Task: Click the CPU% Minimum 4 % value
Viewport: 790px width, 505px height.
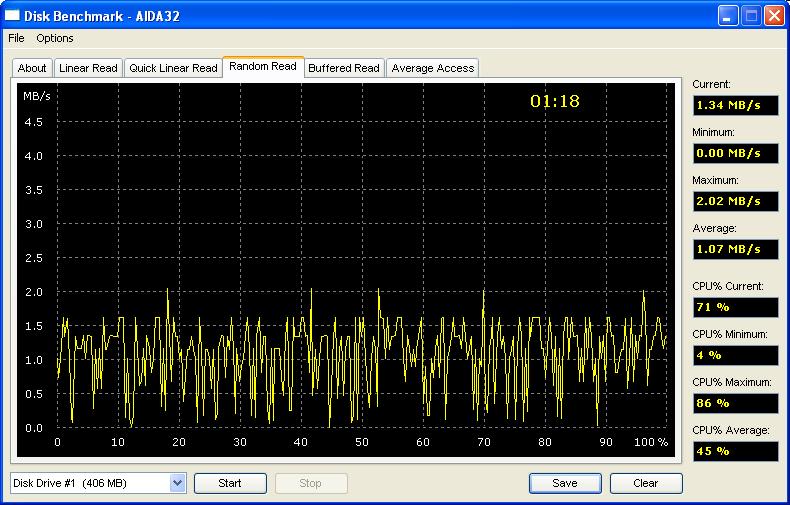Action: [736, 355]
